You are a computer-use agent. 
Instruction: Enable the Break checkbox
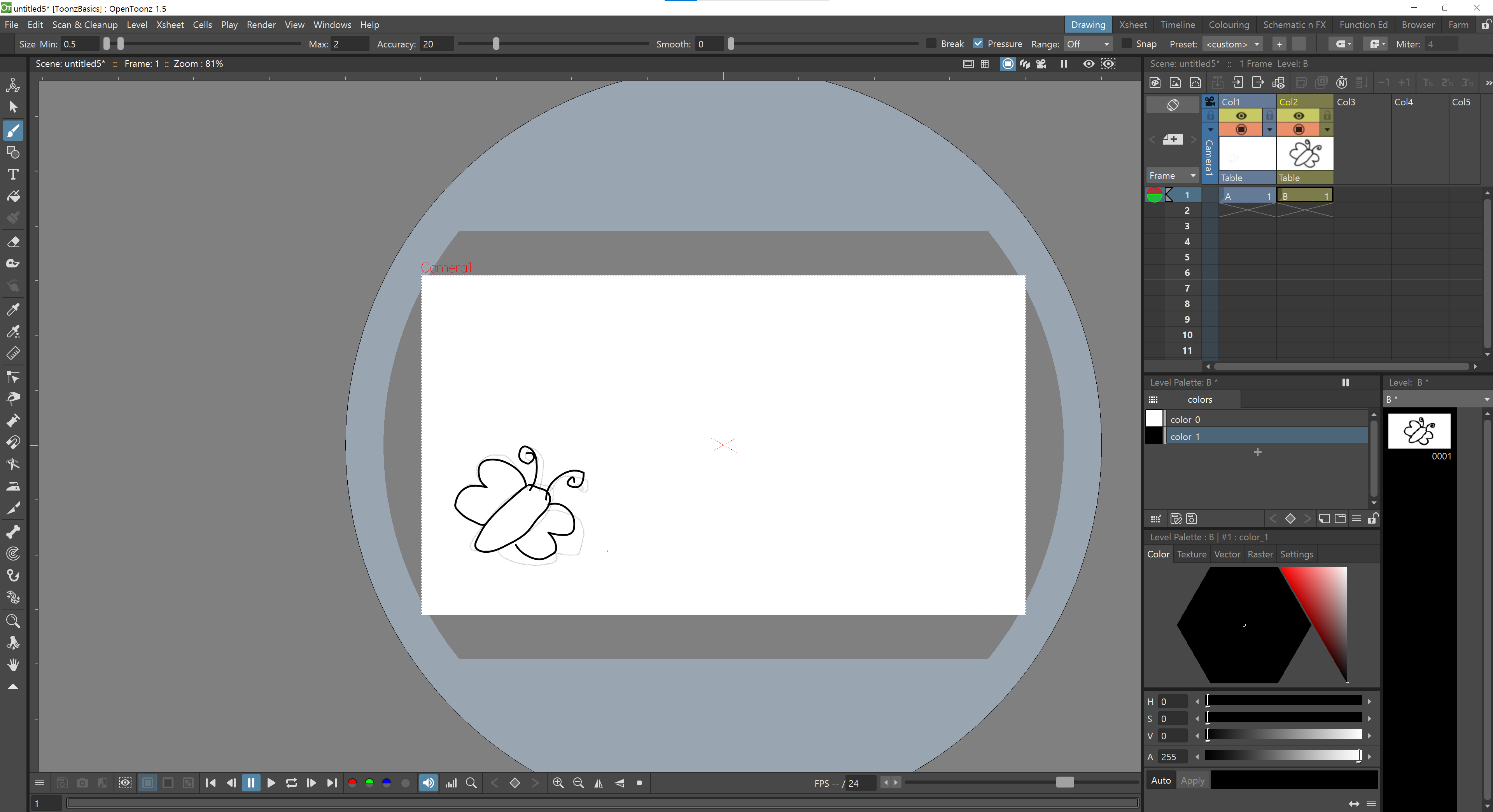pyautogui.click(x=931, y=44)
